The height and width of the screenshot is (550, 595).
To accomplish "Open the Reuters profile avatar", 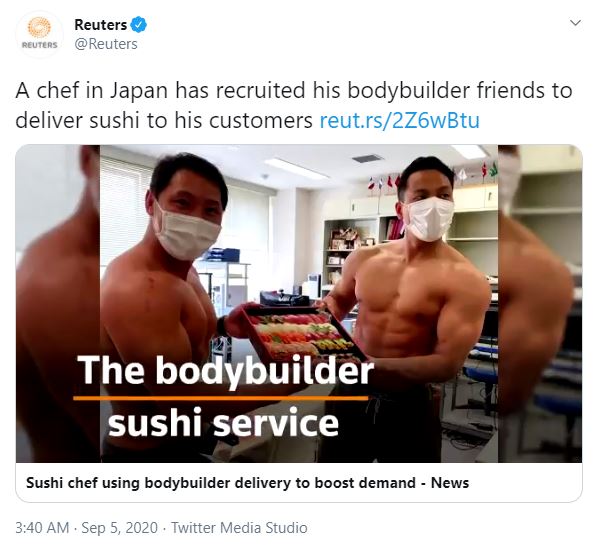I will (39, 34).
